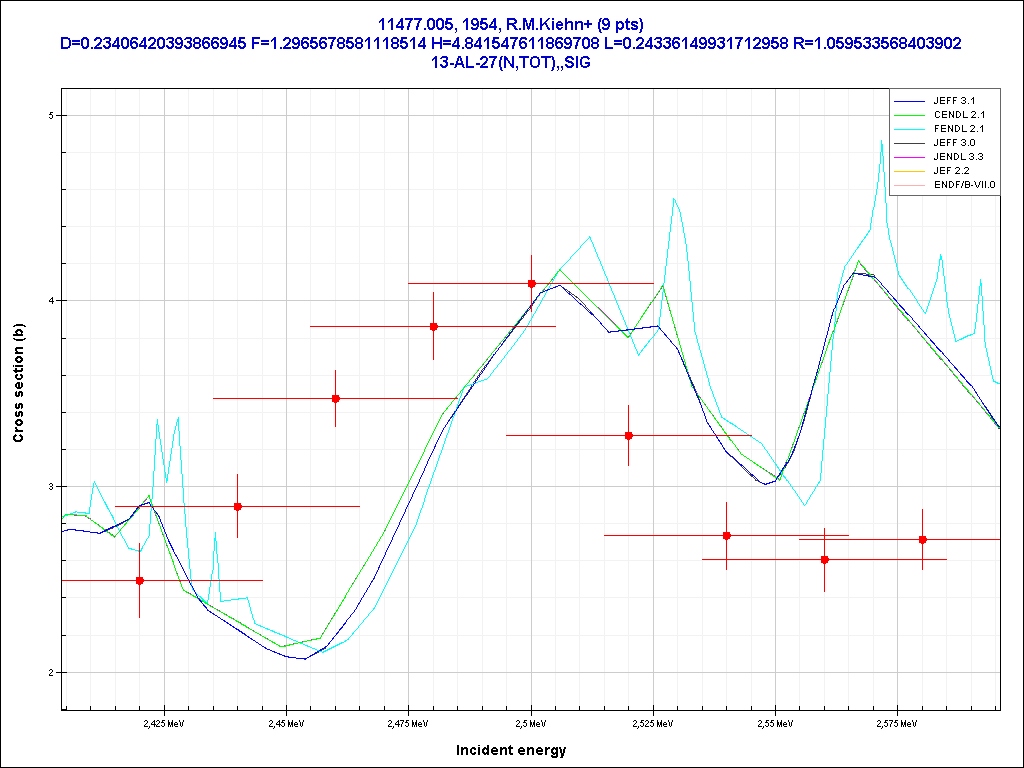The image size is (1024, 768).
Task: Click the y-axis tick label 5
Action: tap(51, 115)
